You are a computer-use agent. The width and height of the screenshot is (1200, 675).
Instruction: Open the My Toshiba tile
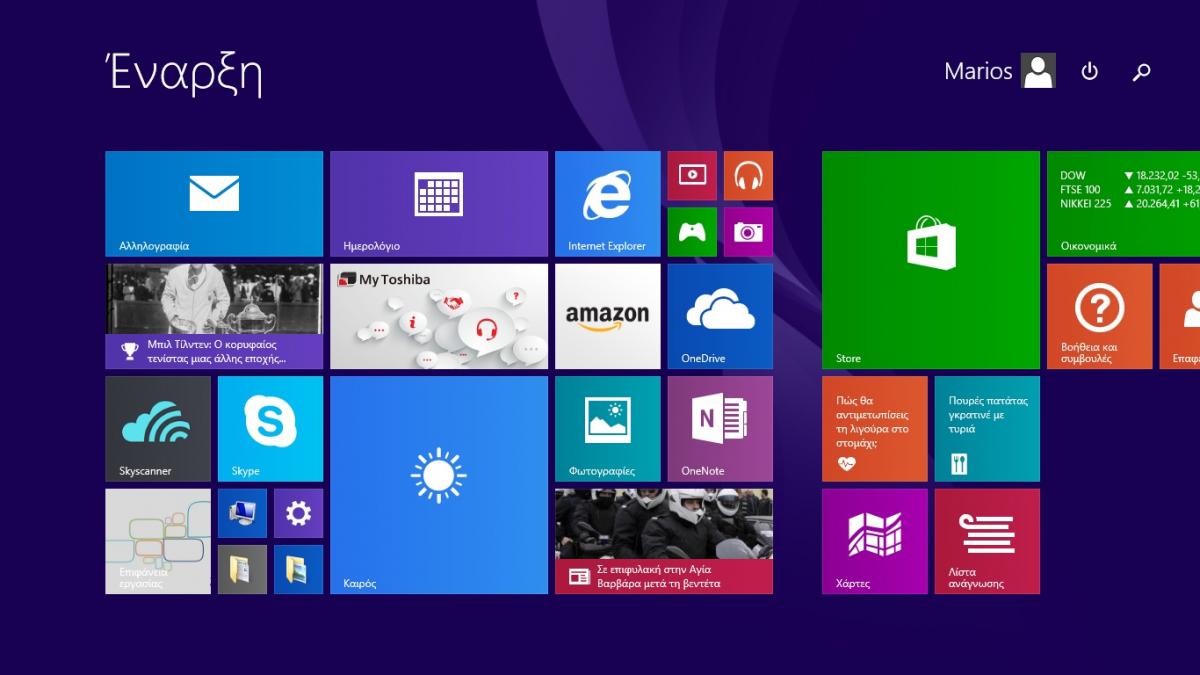click(x=439, y=316)
